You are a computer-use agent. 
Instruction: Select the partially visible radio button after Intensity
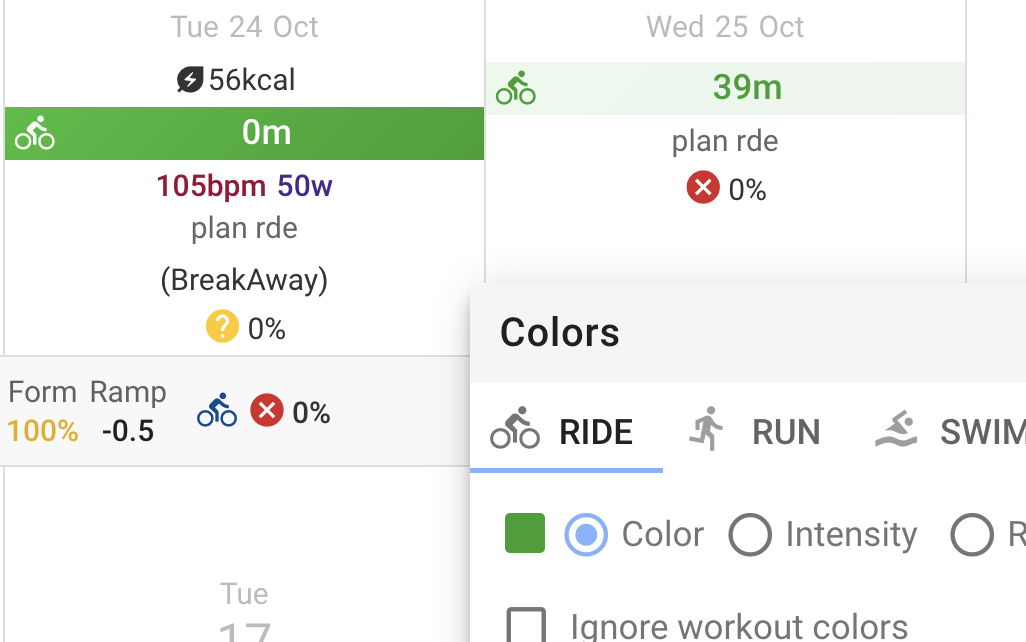pyautogui.click(x=972, y=535)
